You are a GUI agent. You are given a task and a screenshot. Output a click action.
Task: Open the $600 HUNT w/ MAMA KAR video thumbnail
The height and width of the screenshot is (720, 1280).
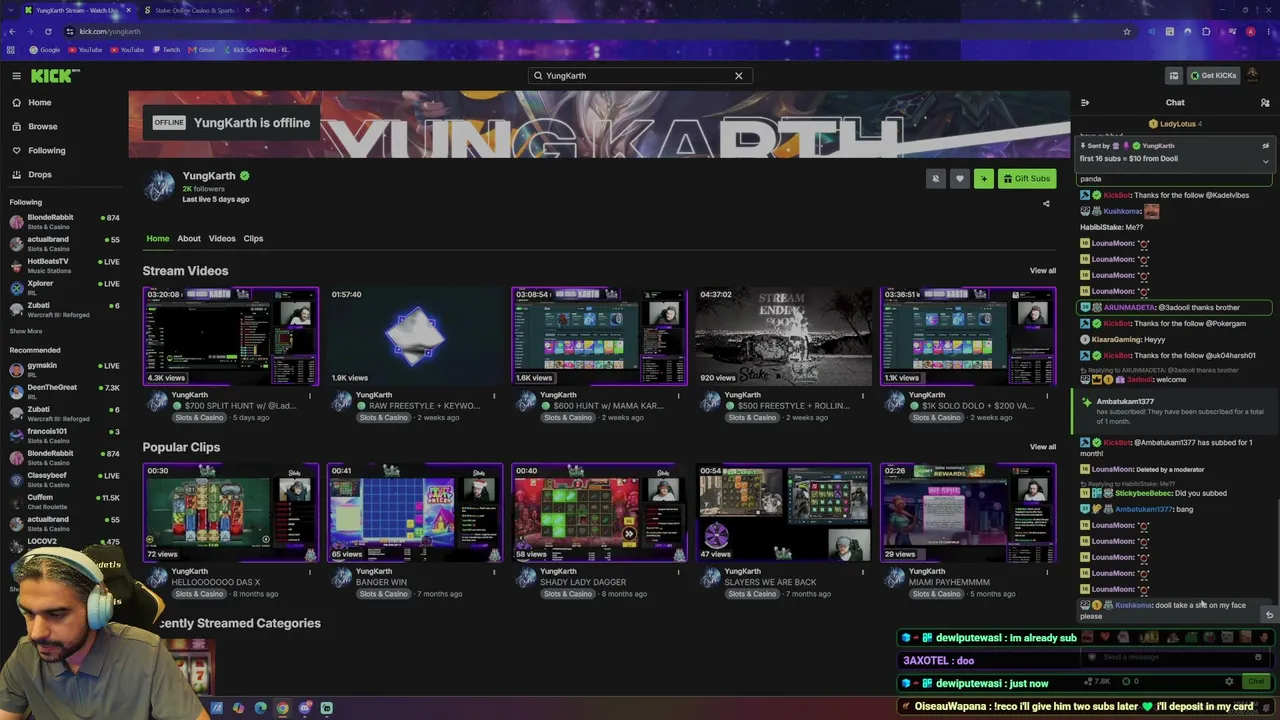pos(599,336)
